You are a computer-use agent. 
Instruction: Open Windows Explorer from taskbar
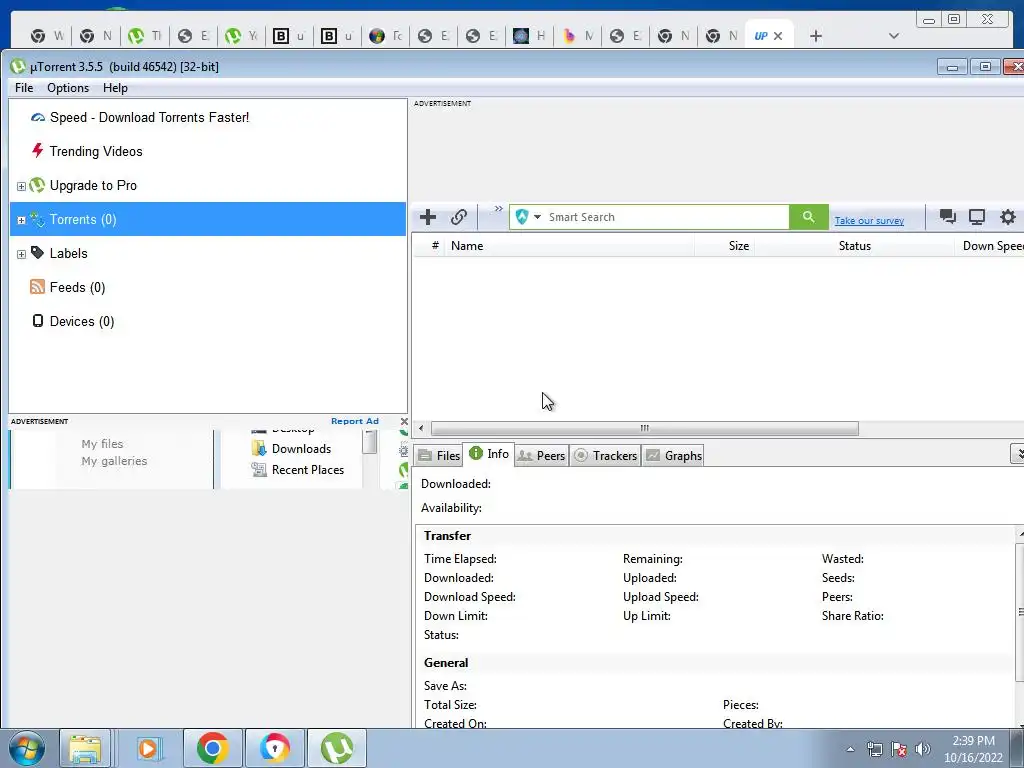point(85,748)
